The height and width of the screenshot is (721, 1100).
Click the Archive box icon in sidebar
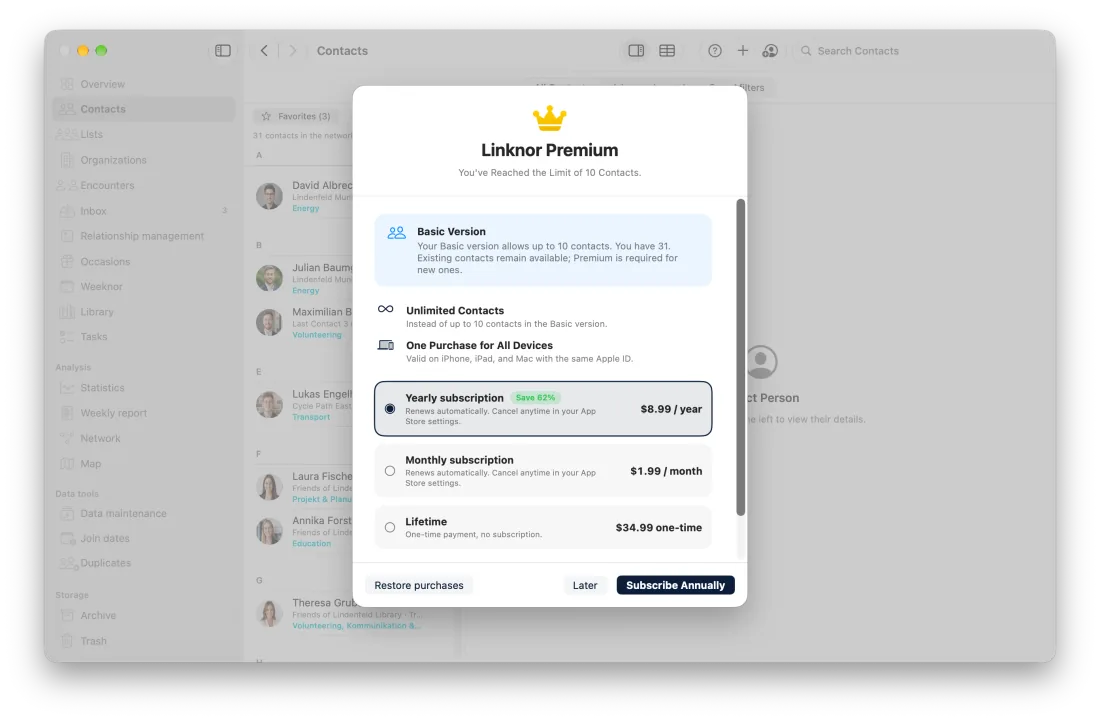click(67, 616)
